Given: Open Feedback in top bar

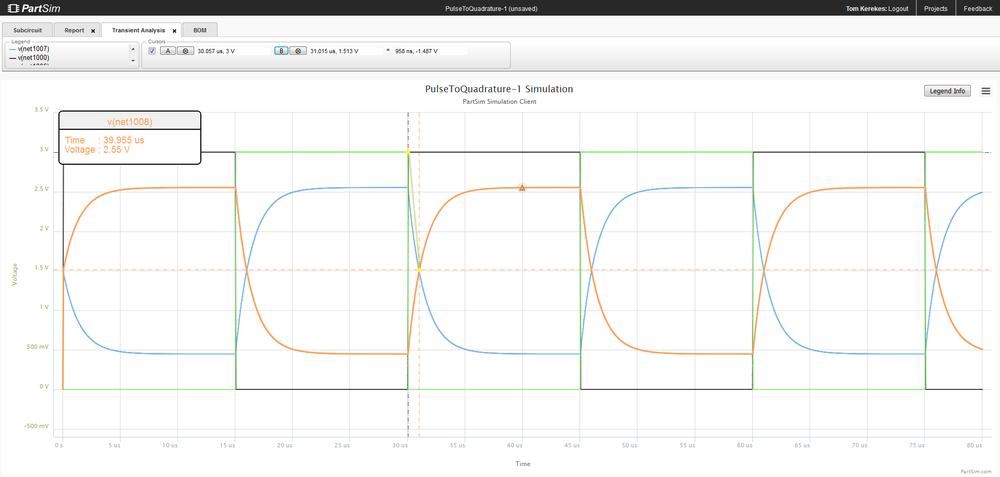Looking at the screenshot, I should (977, 8).
